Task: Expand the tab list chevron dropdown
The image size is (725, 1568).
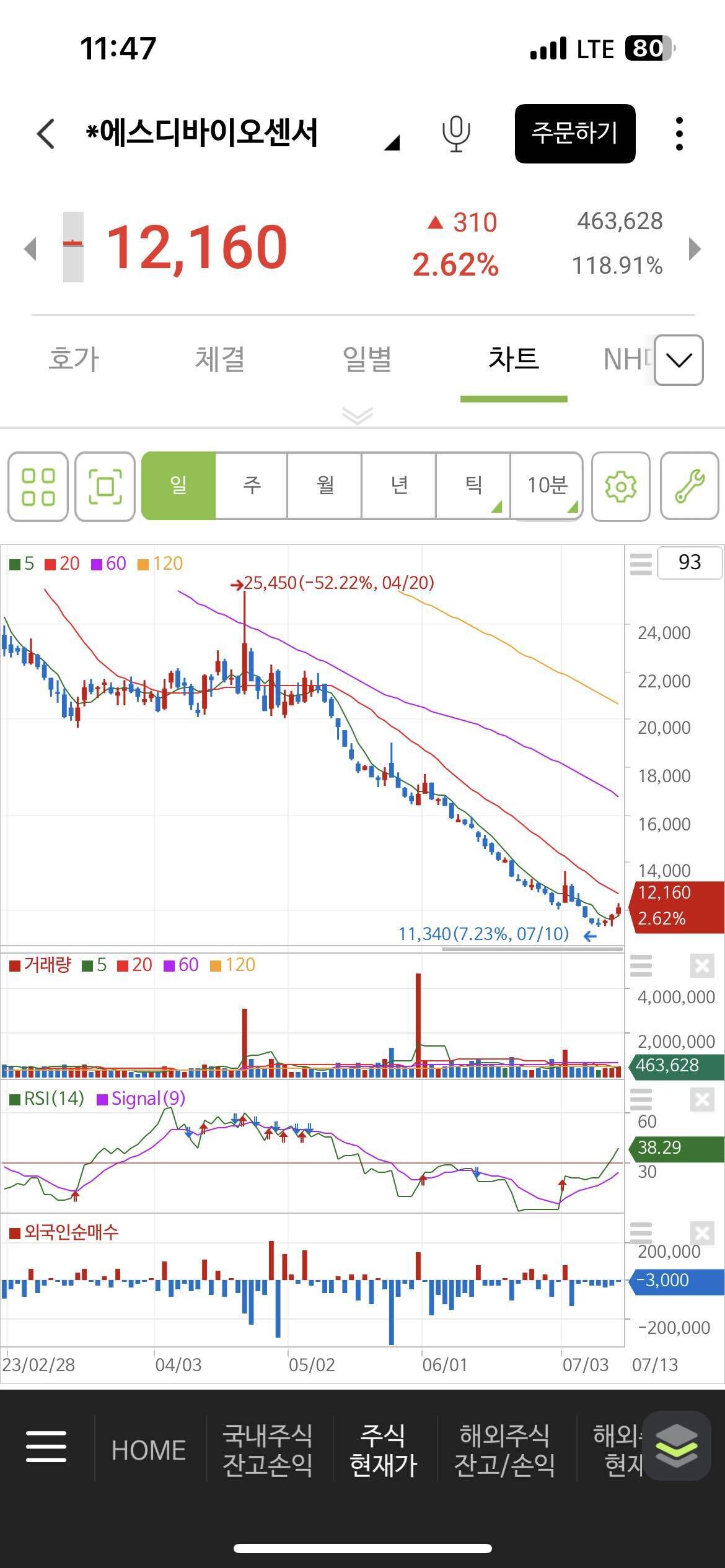Action: 679,360
